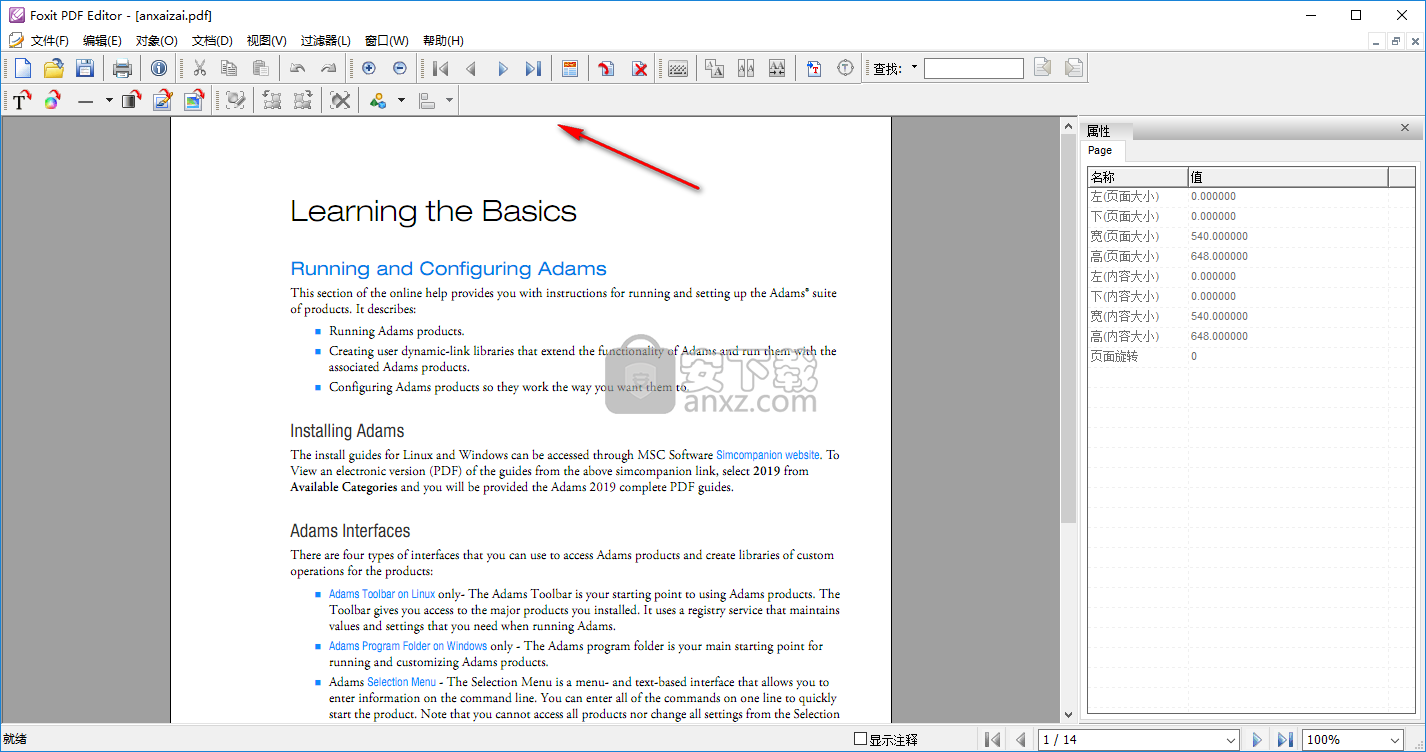
Task: Click the insert picture icon
Action: (193, 100)
